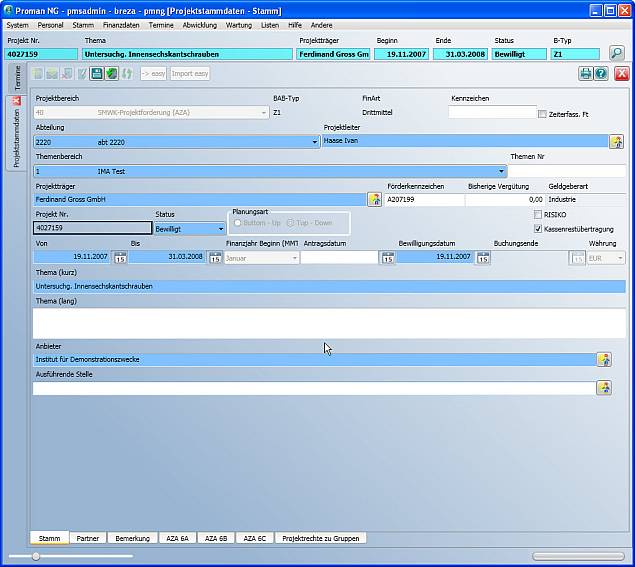Expand the Projektbereich dropdown
Viewport: 635px width, 567px height.
264,113
